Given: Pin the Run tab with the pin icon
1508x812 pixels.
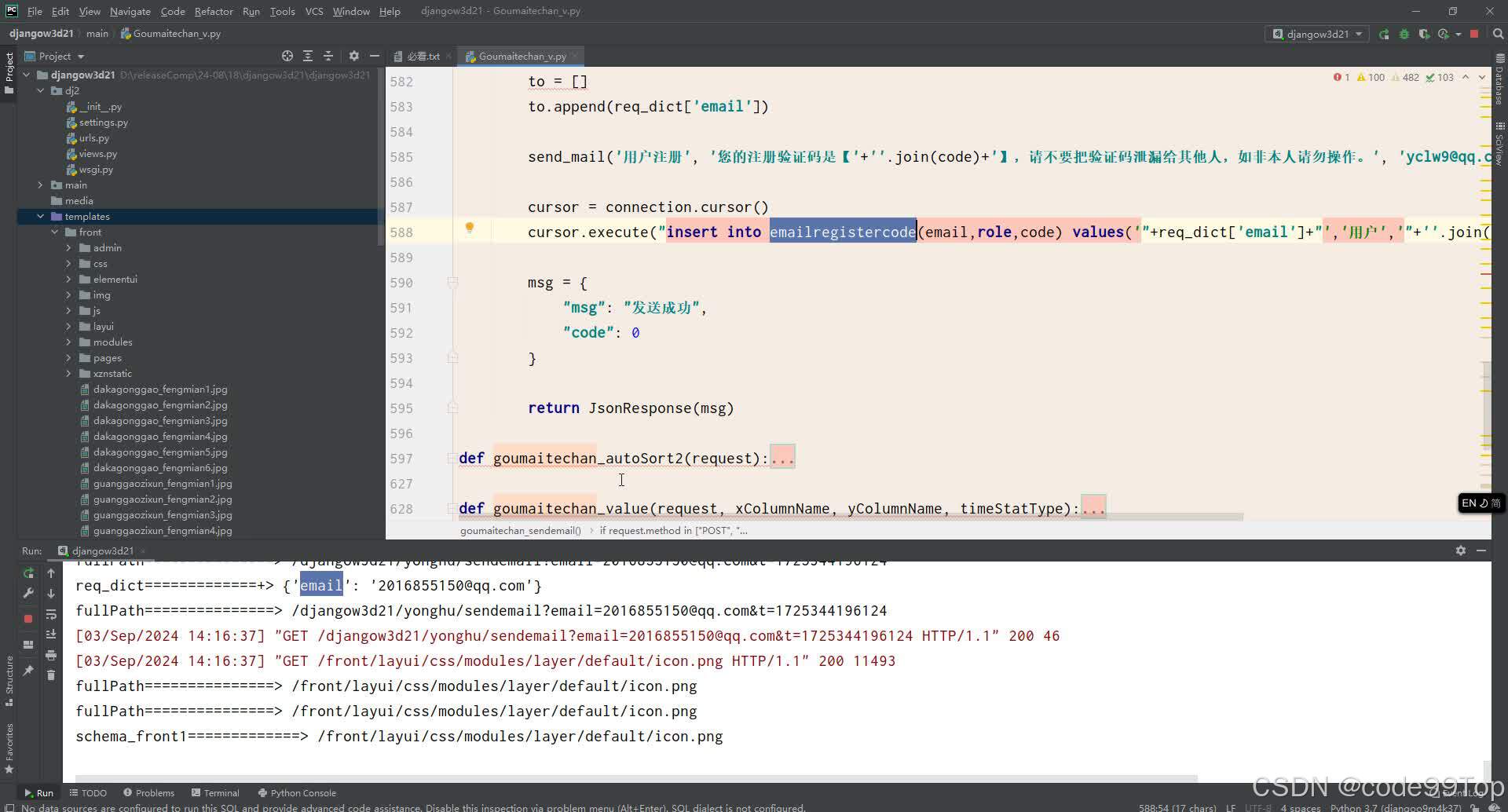Looking at the screenshot, I should coord(28,671).
